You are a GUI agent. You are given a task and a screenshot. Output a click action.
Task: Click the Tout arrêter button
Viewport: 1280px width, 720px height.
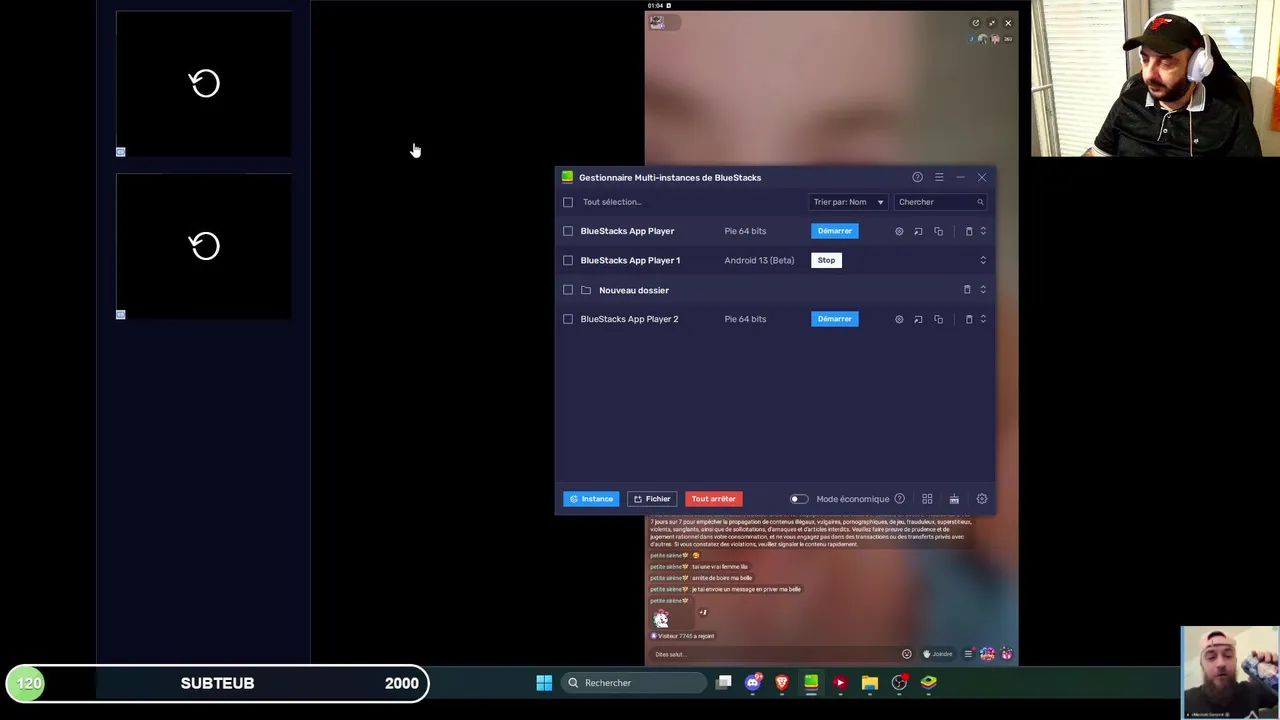click(x=714, y=499)
